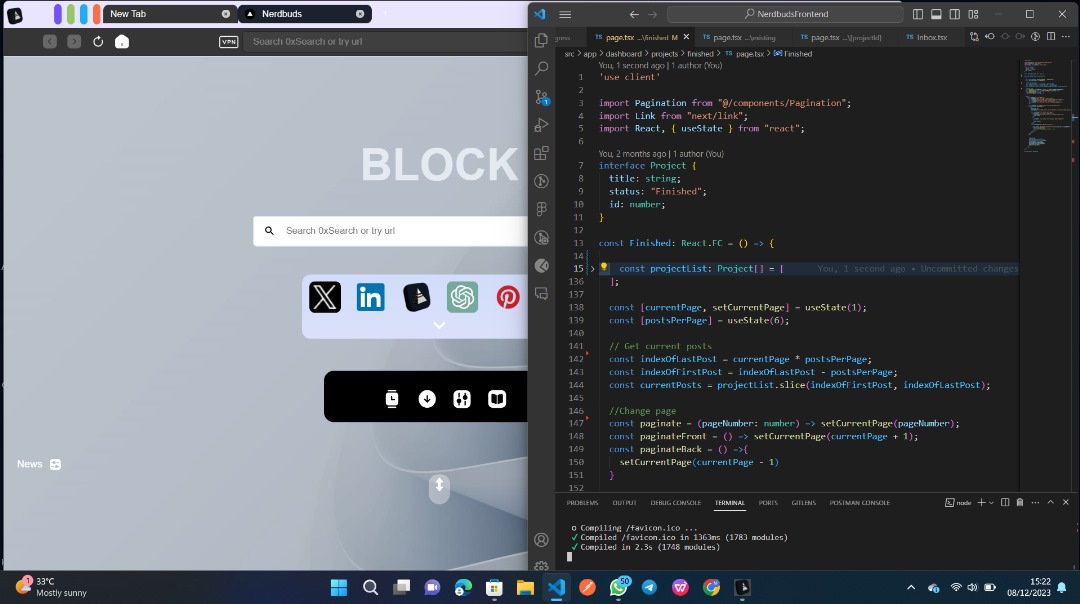Open the customize layout button in VS Code
Screen dimensions: 1080x604
tap(973, 14)
